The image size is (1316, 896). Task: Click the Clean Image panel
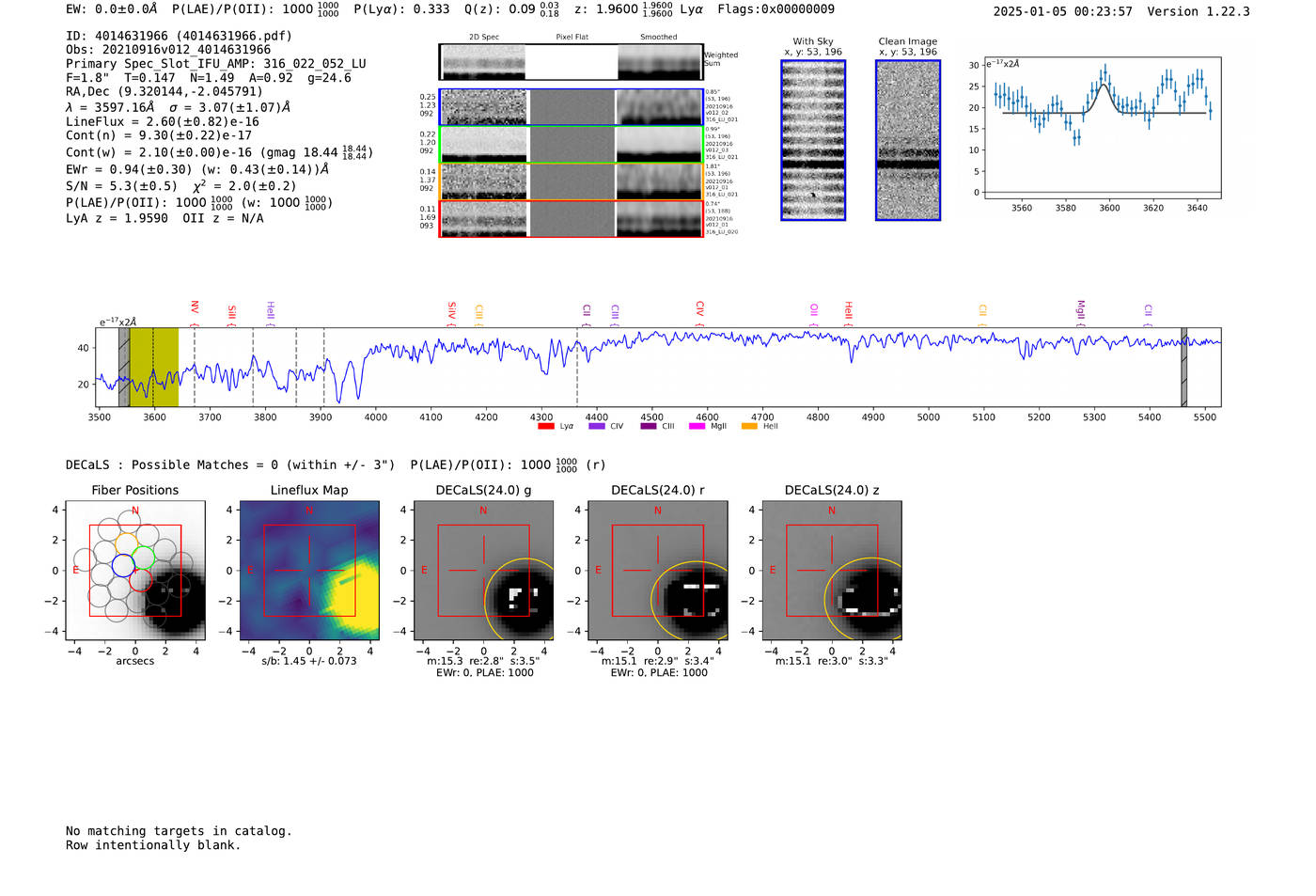(908, 140)
